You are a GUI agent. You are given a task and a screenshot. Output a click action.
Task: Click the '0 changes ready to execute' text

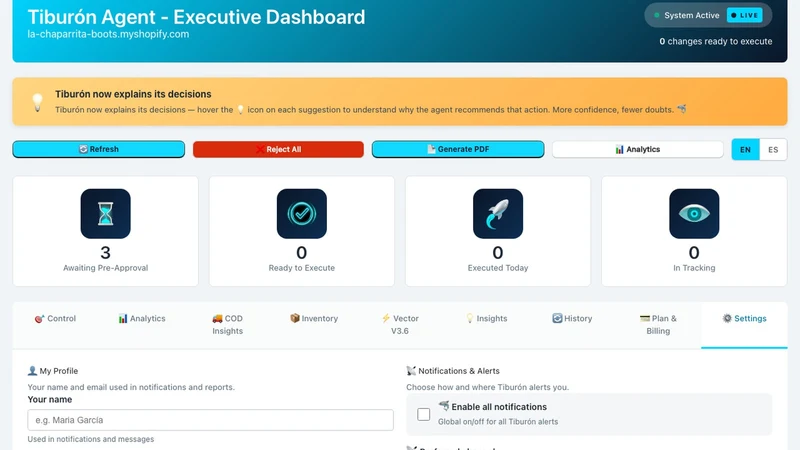(715, 41)
